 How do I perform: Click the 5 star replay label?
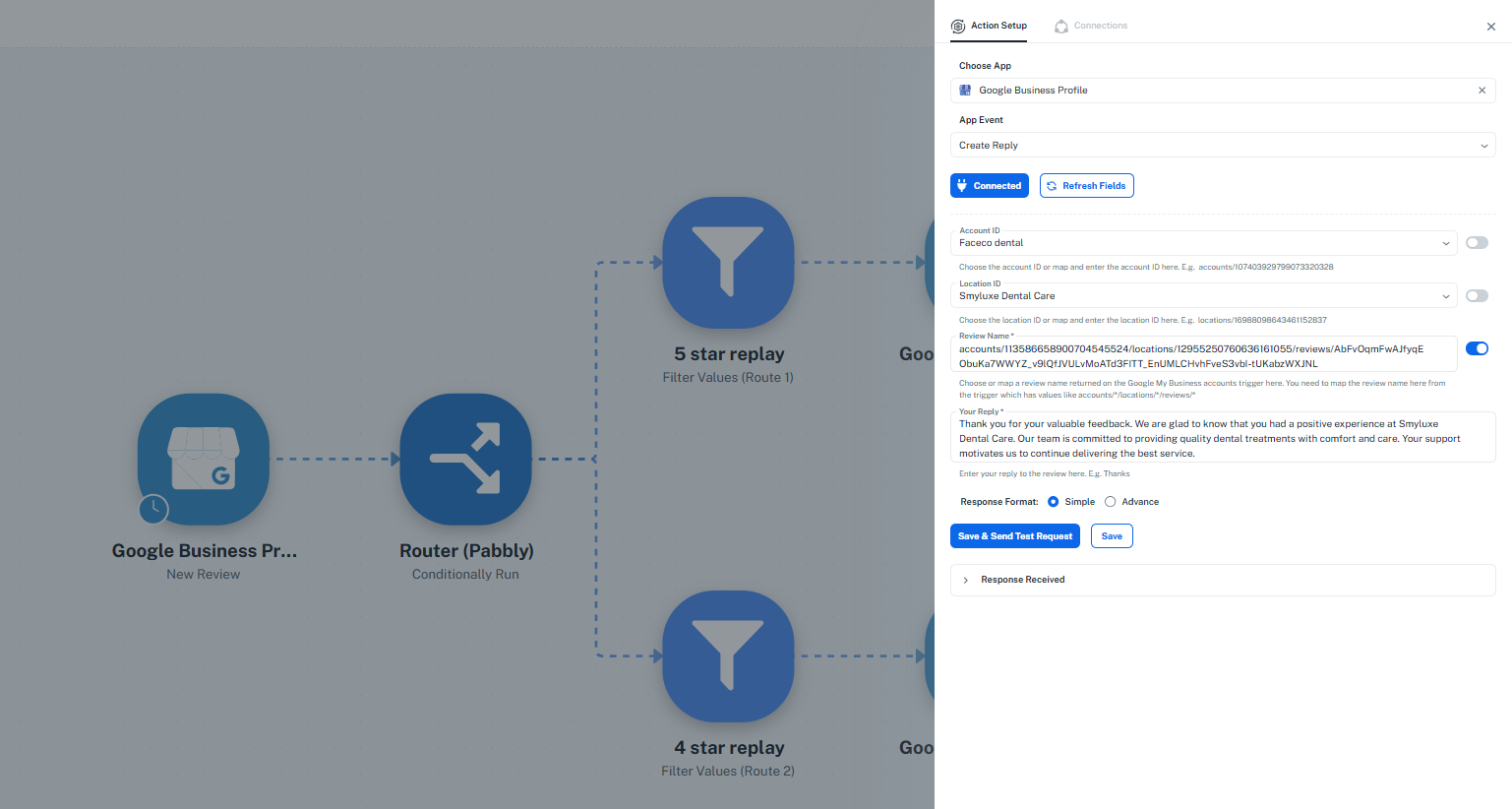729,354
